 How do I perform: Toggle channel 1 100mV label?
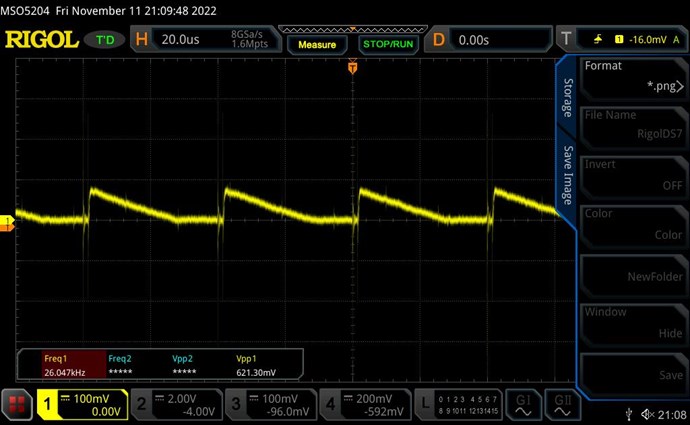(x=91, y=399)
